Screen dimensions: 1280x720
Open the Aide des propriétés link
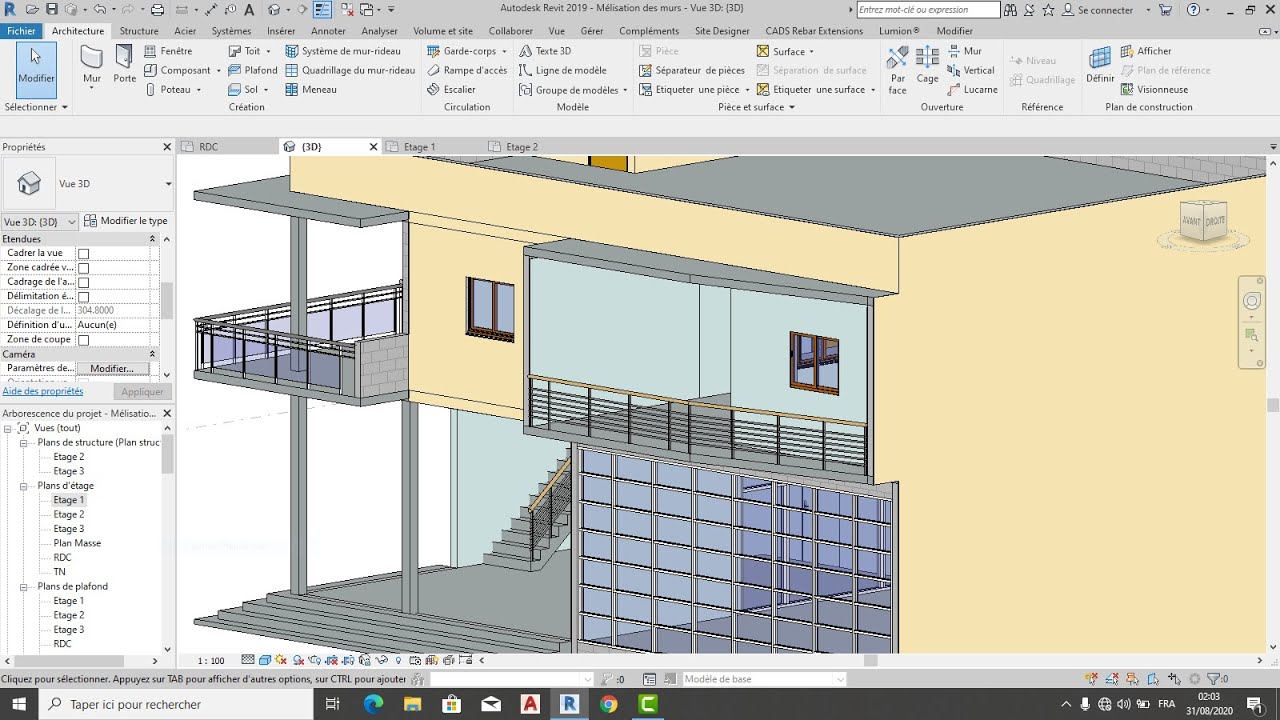(43, 391)
